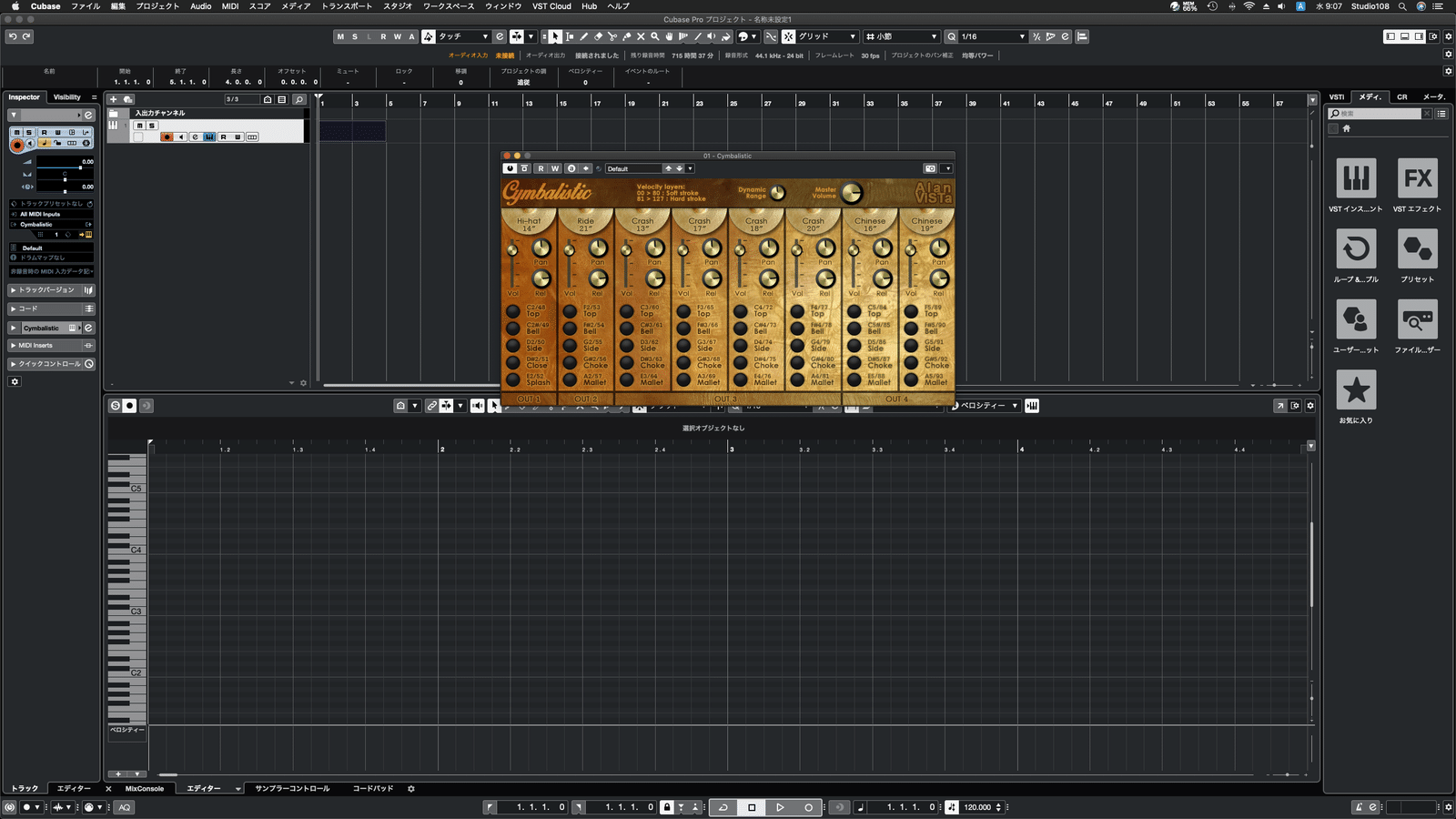Open the Audio menu in menu bar
Viewport: 1456px width, 819px height.
pos(201,6)
